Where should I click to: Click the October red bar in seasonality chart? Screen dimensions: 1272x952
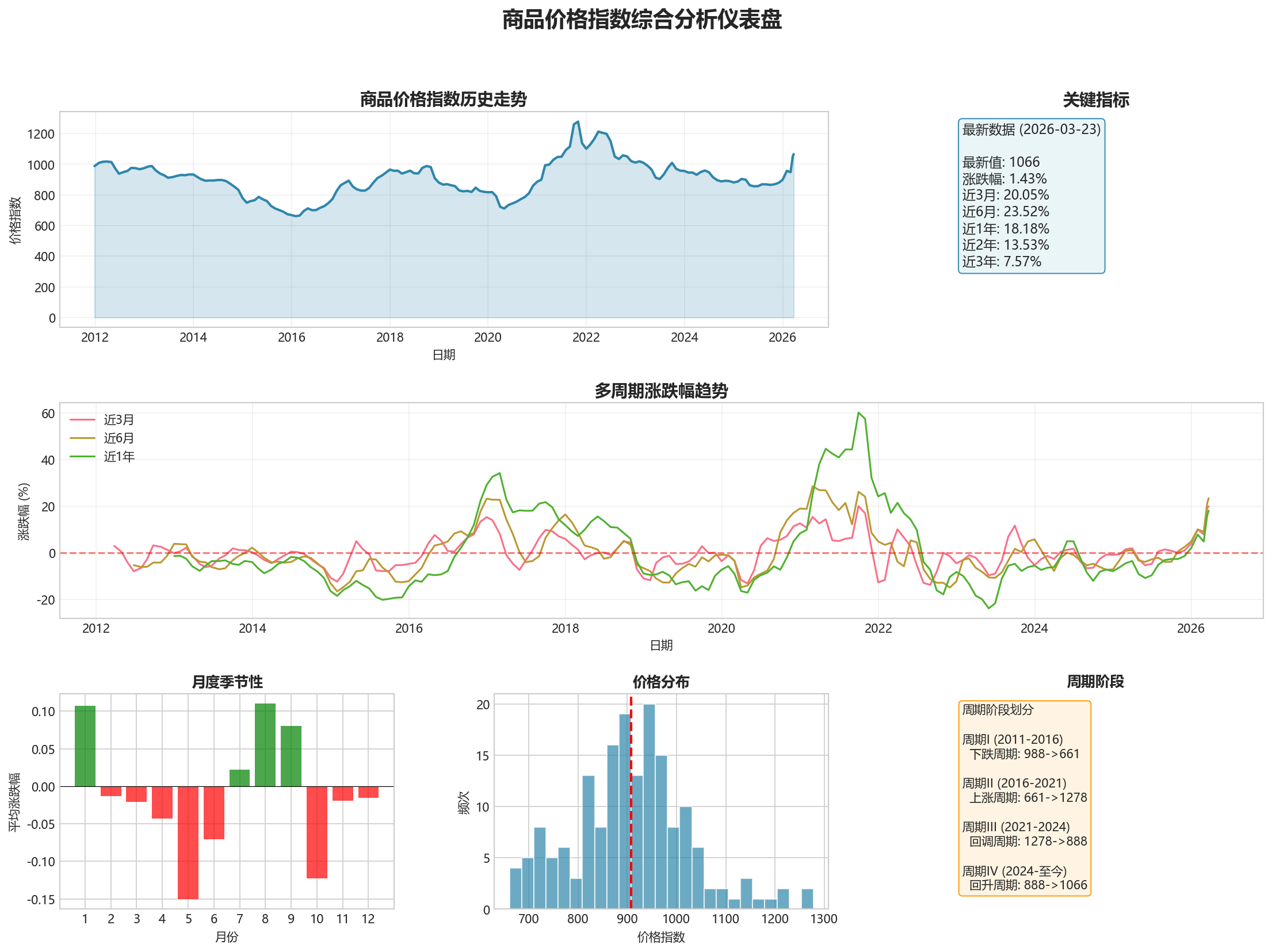317,832
